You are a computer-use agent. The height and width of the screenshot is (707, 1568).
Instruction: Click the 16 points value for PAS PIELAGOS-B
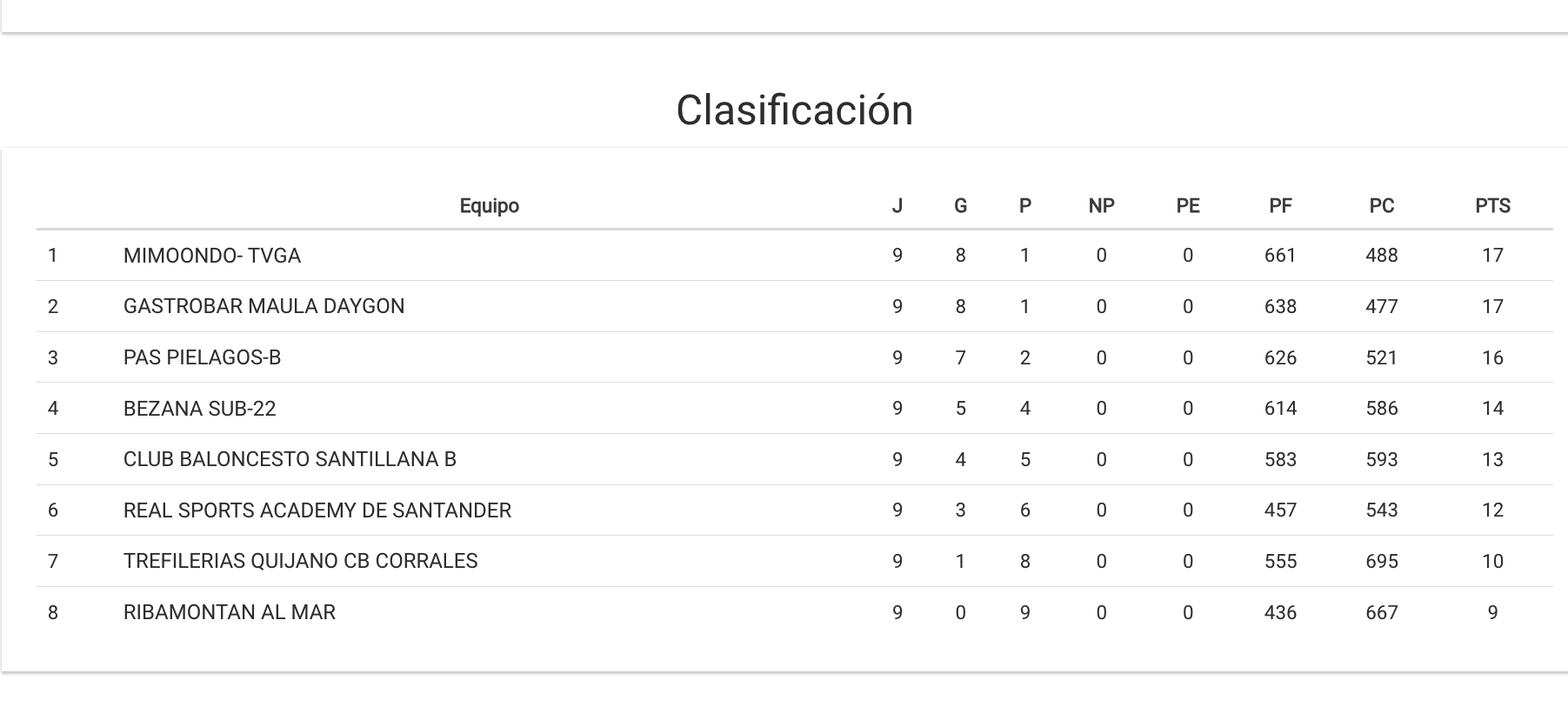click(x=1492, y=357)
